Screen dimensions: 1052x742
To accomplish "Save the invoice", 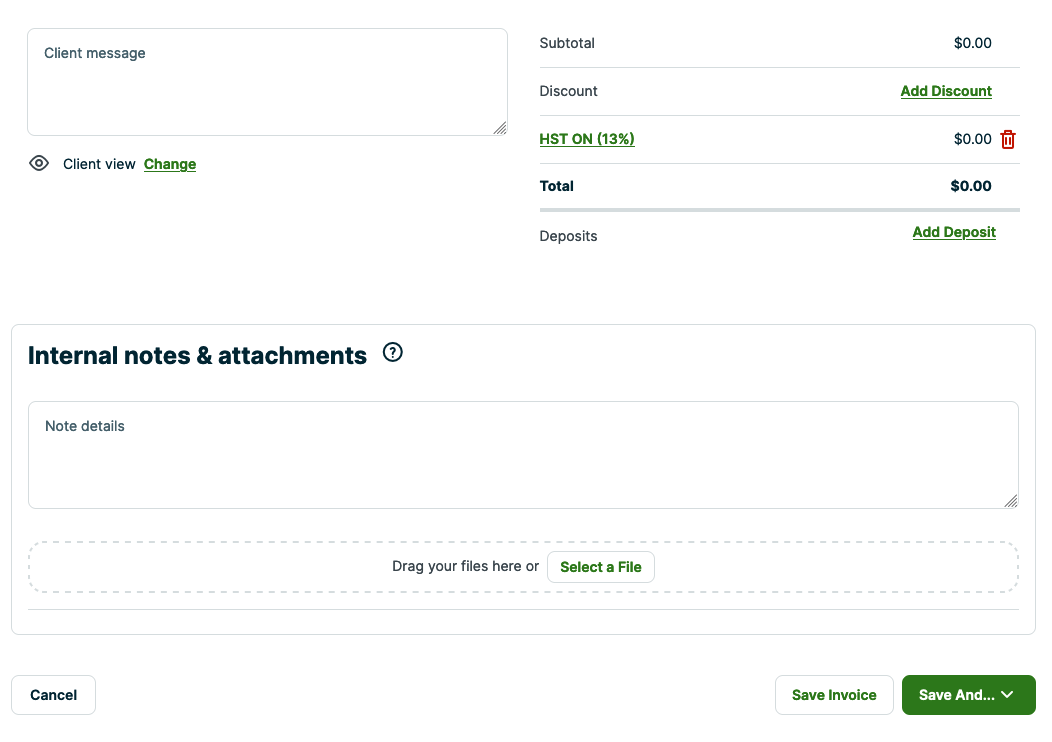I will [x=834, y=694].
